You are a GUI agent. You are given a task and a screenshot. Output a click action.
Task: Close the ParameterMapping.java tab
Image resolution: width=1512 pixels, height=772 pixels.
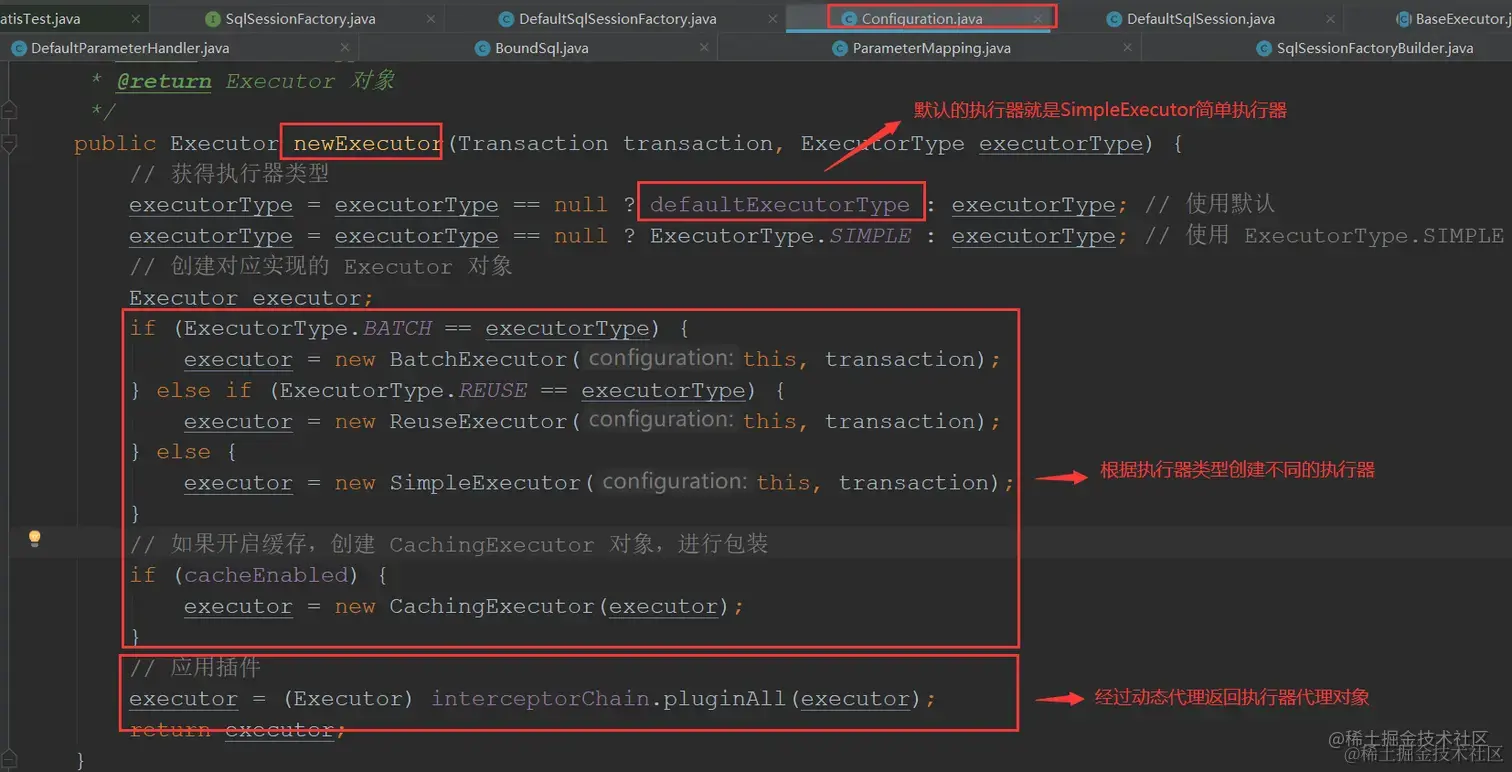[x=1128, y=48]
